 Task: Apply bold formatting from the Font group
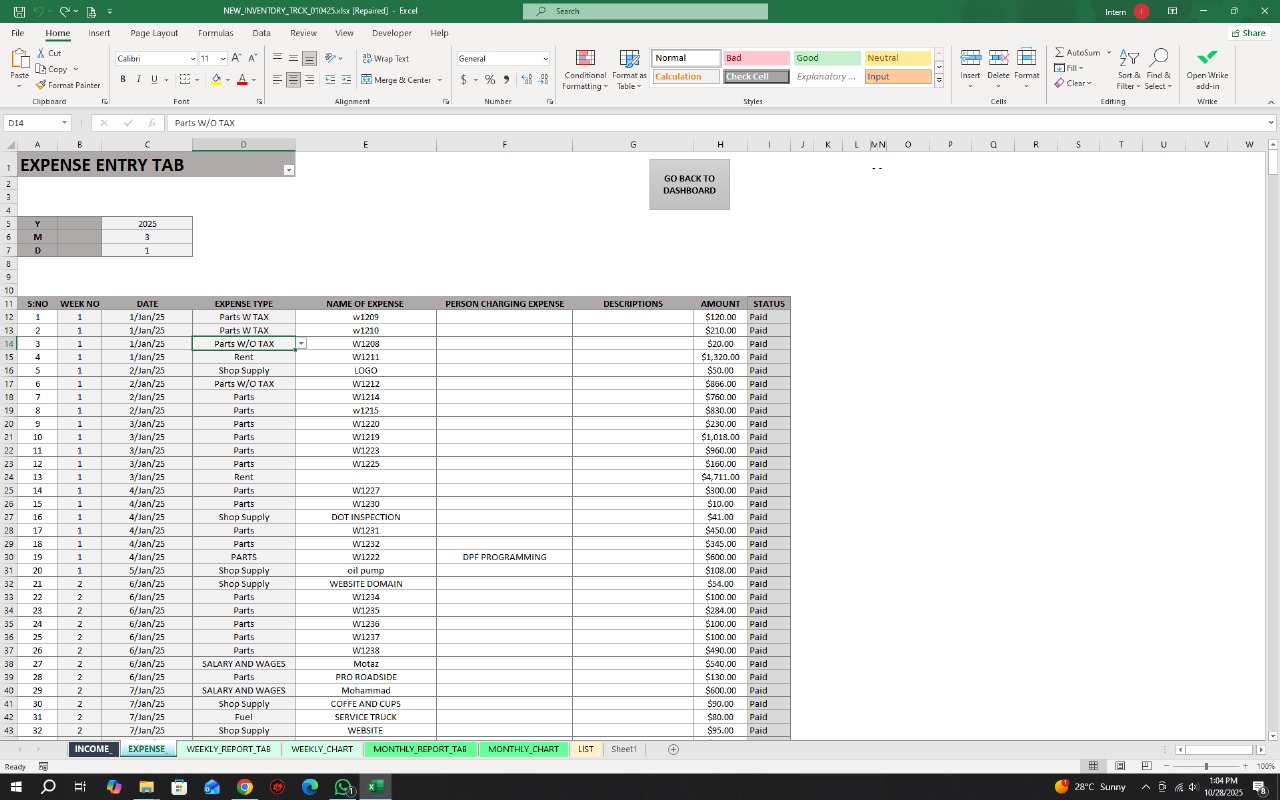122,79
